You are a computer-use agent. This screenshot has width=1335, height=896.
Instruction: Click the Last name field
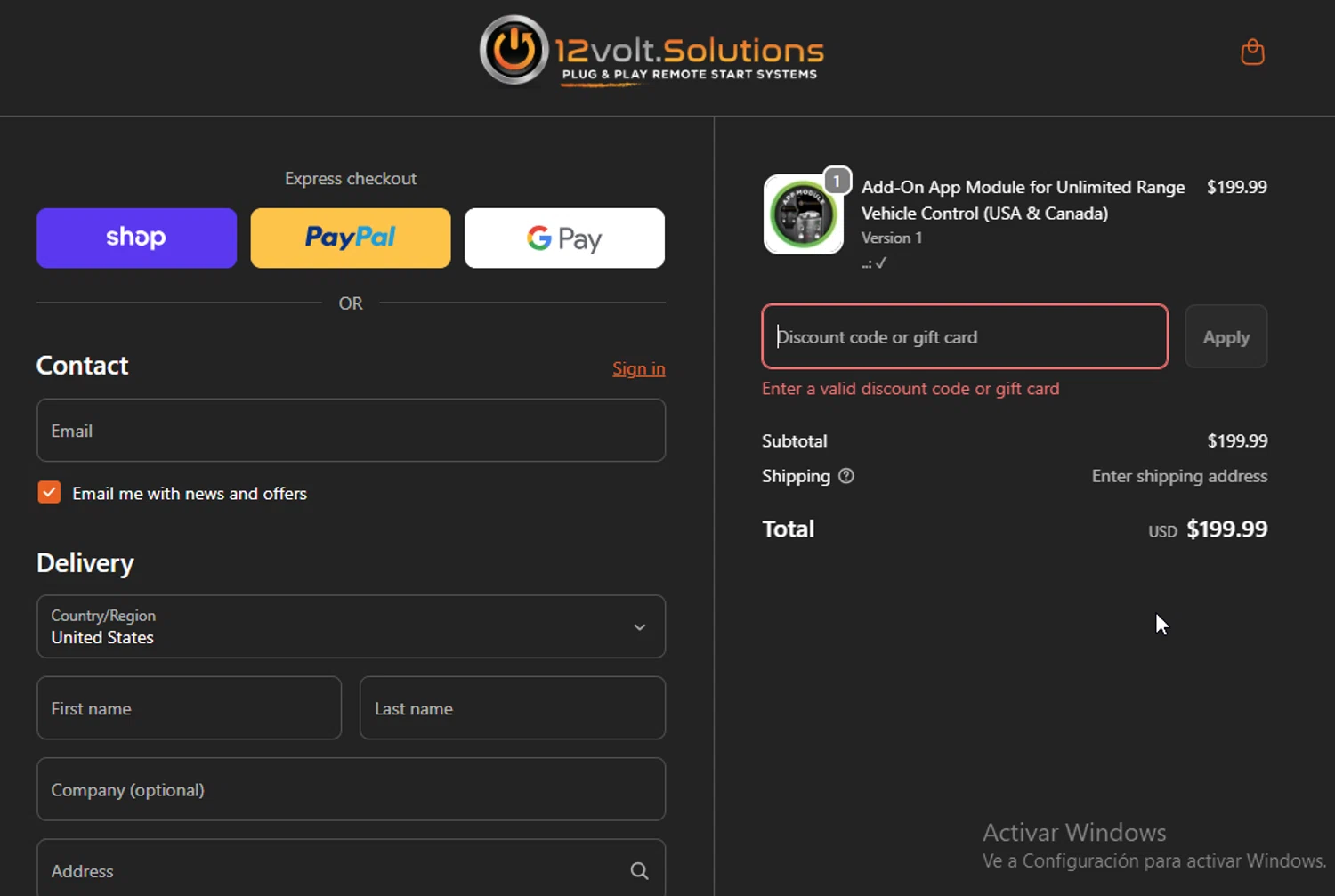point(513,708)
